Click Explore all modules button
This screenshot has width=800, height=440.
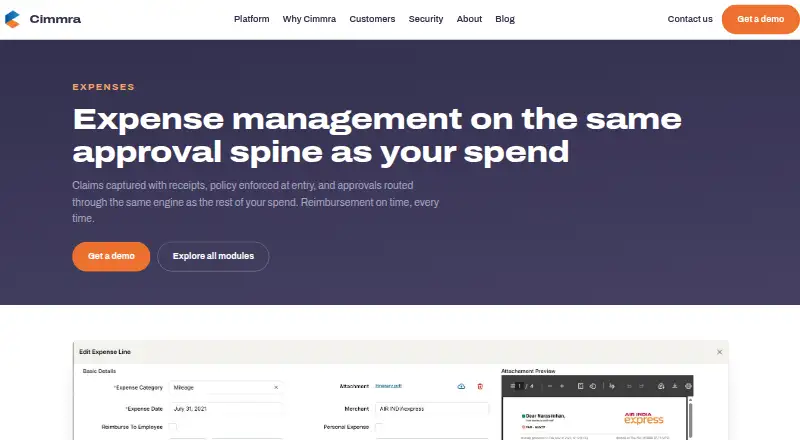(213, 256)
